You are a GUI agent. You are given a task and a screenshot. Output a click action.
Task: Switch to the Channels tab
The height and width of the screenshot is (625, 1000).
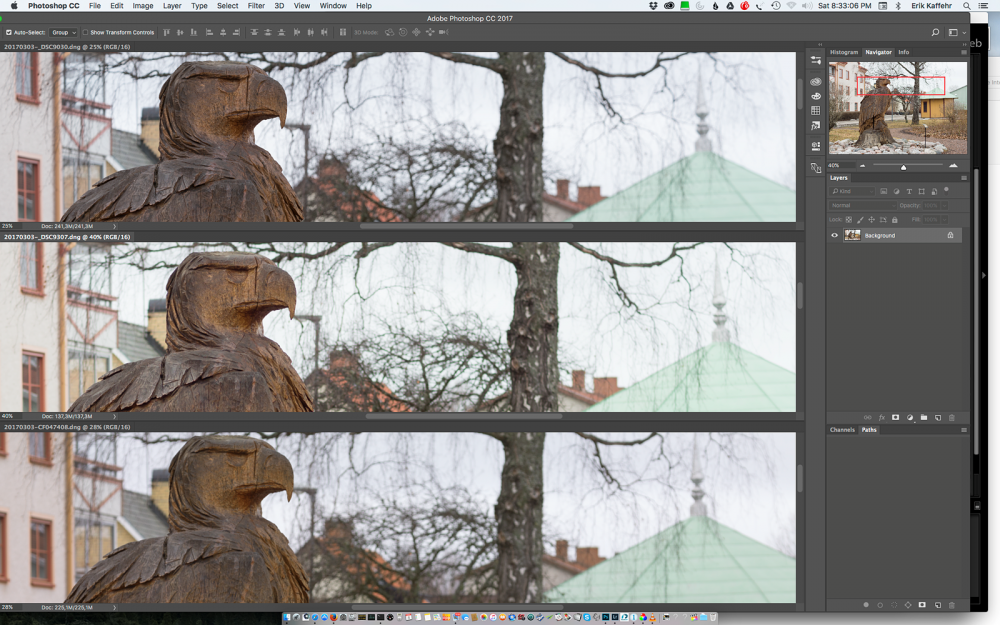842,430
